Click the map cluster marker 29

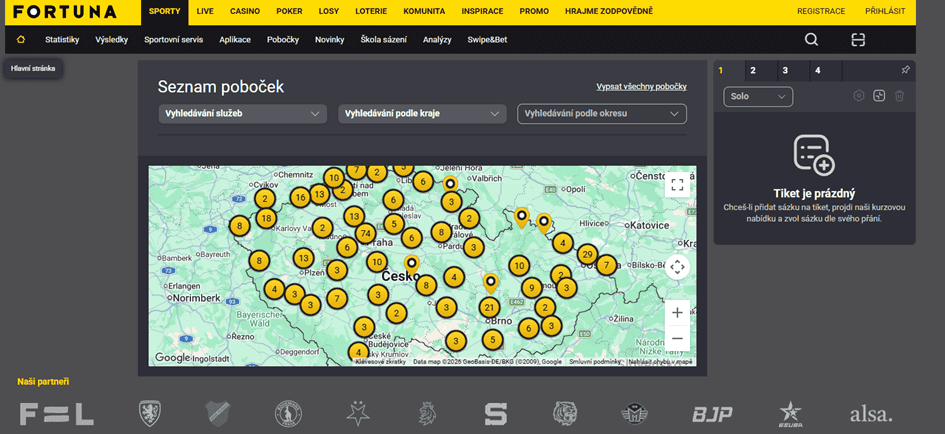(x=588, y=254)
